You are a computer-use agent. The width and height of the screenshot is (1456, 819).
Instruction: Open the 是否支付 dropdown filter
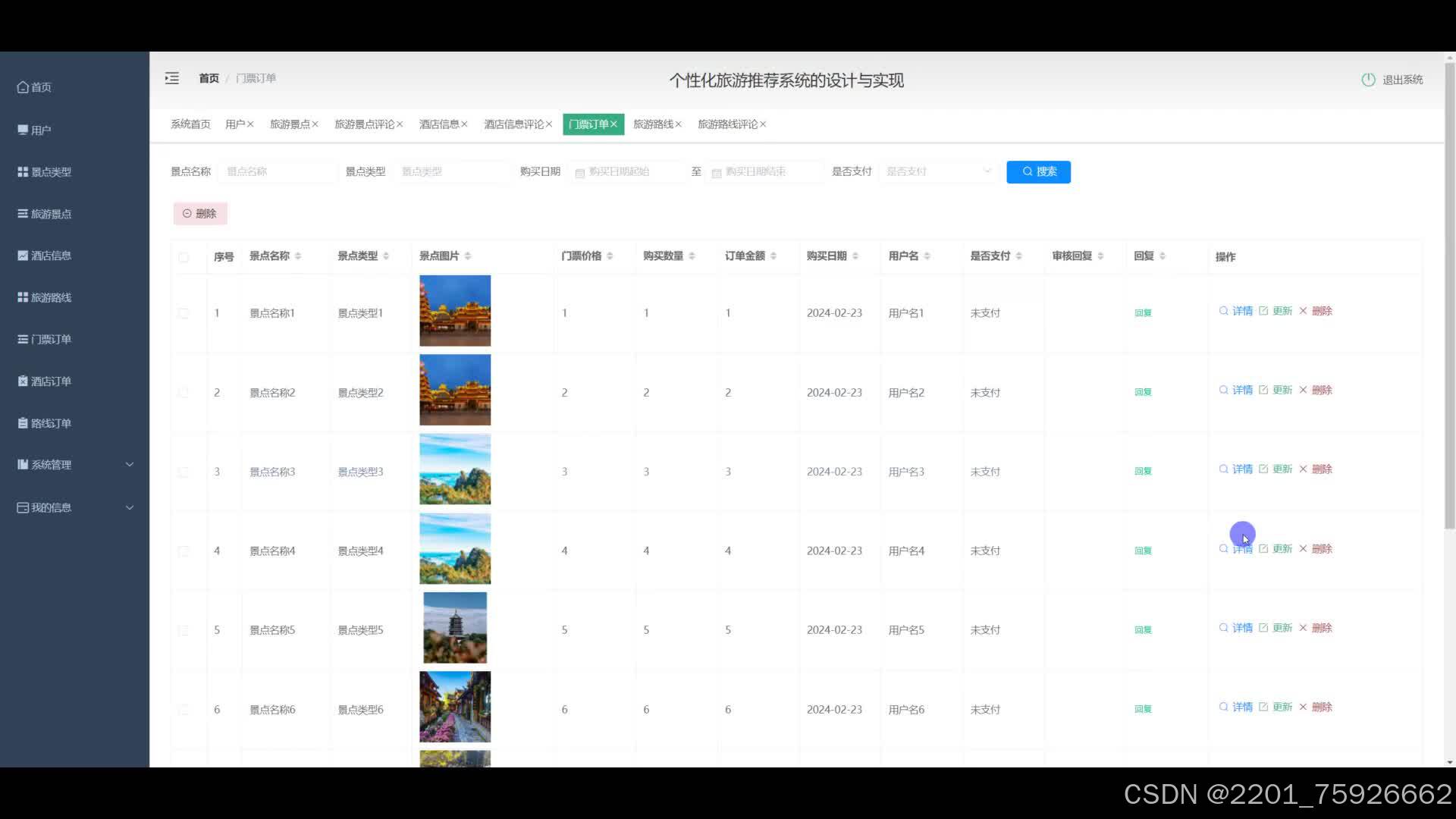point(937,172)
